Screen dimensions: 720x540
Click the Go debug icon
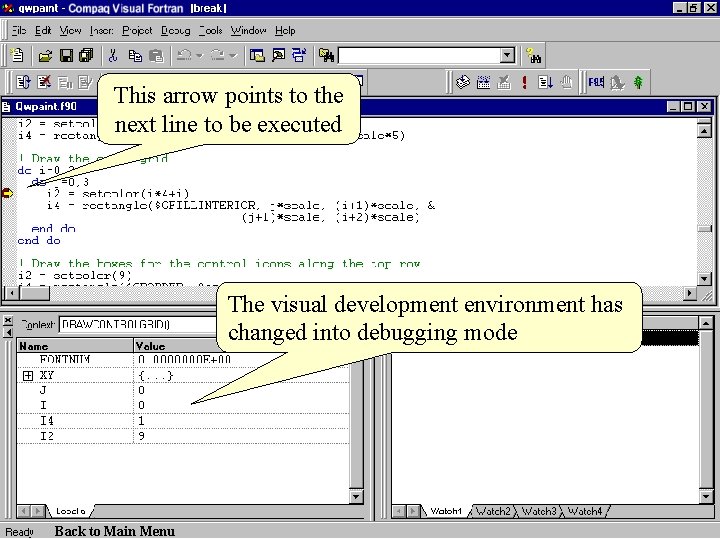pos(546,83)
